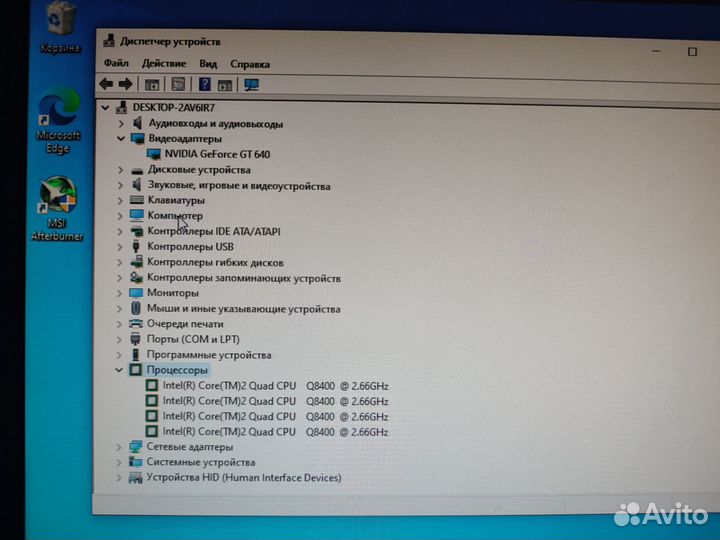Screen dimensions: 720x540
Task: Open the Справка menu
Action: [250, 64]
